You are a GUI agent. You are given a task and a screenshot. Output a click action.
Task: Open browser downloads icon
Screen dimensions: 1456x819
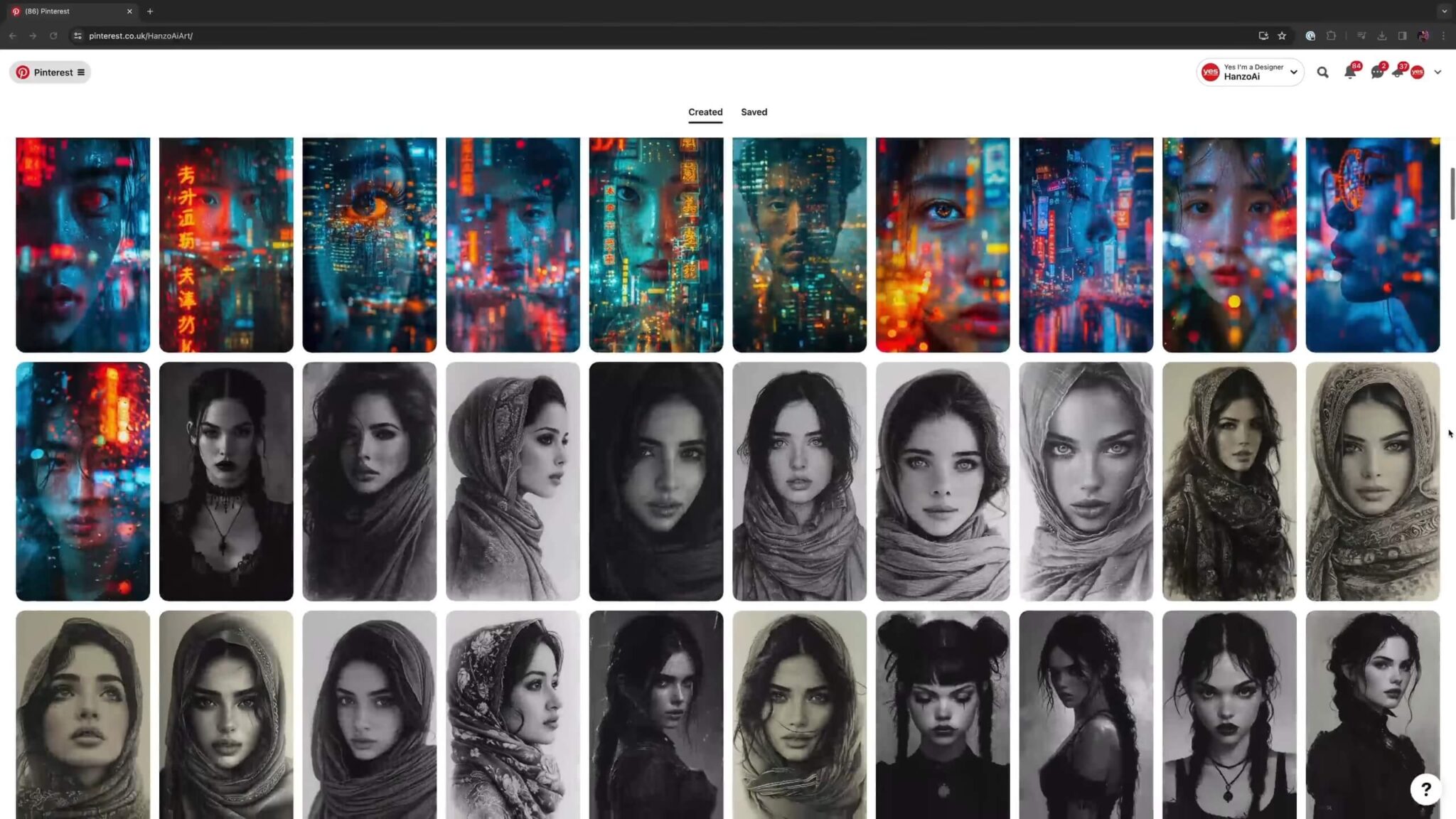coord(1382,36)
